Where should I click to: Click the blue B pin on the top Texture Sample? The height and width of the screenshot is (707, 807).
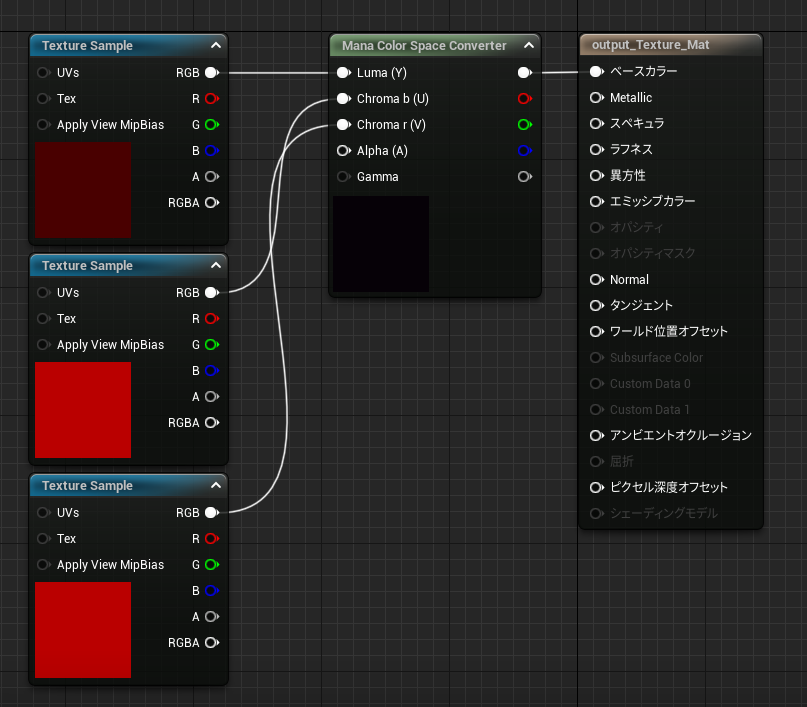(x=212, y=151)
